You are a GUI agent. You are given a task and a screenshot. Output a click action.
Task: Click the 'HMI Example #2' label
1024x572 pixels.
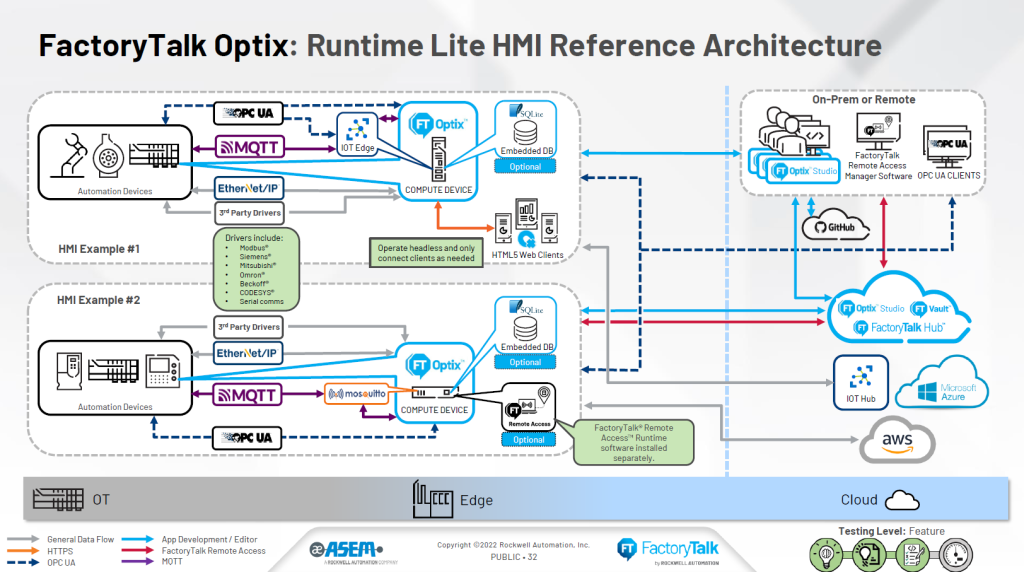pyautogui.click(x=98, y=300)
